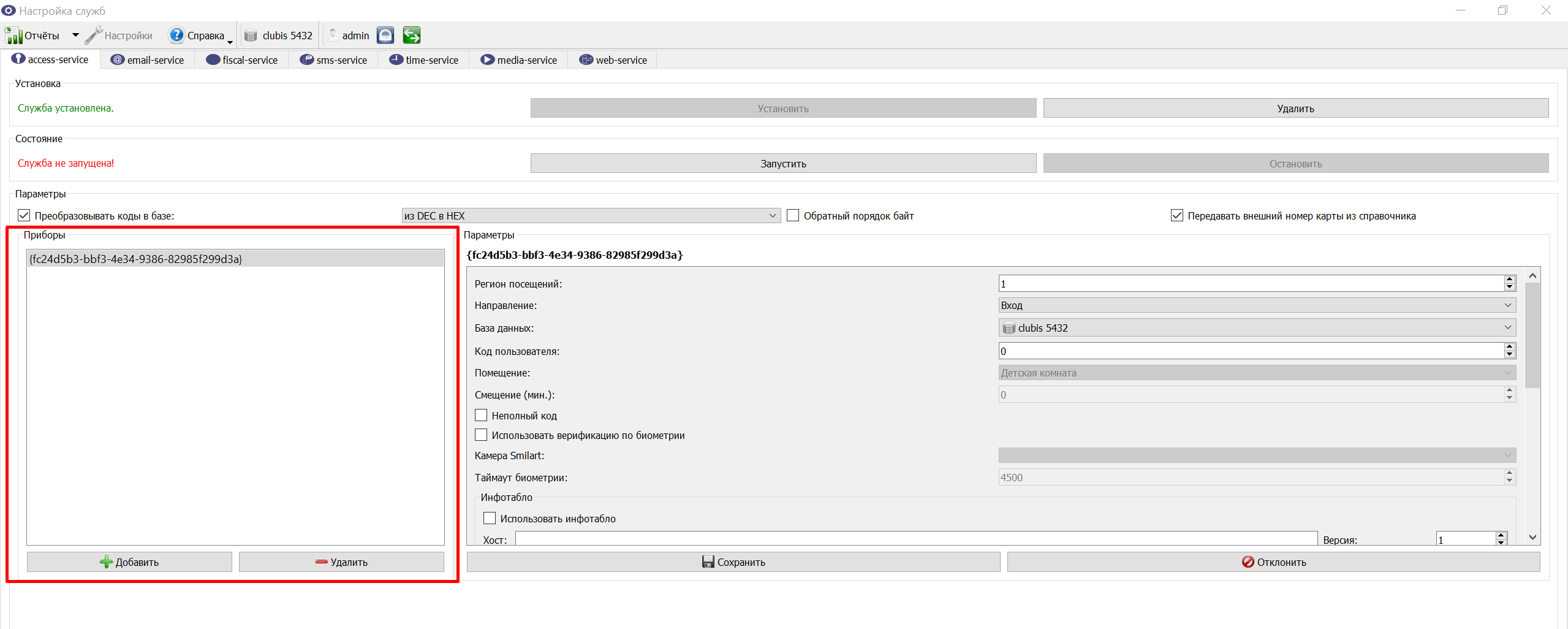Screen dimensions: 1568x629
Task: Open Настройки wrench settings
Action: coord(119,36)
